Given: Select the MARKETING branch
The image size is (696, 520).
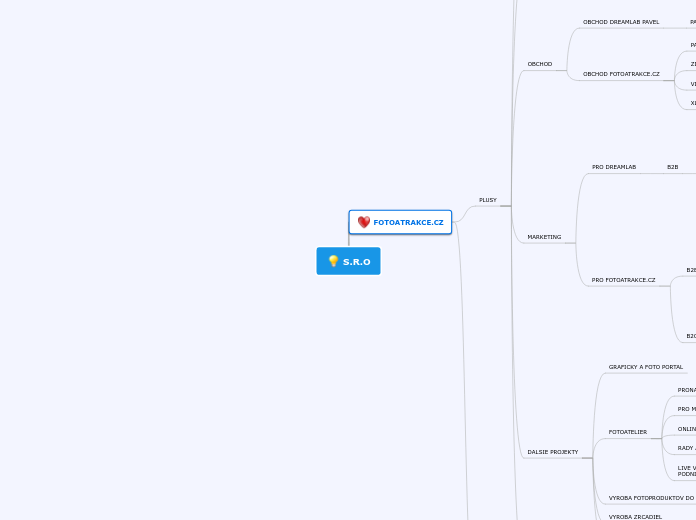Looking at the screenshot, I should click(x=544, y=237).
